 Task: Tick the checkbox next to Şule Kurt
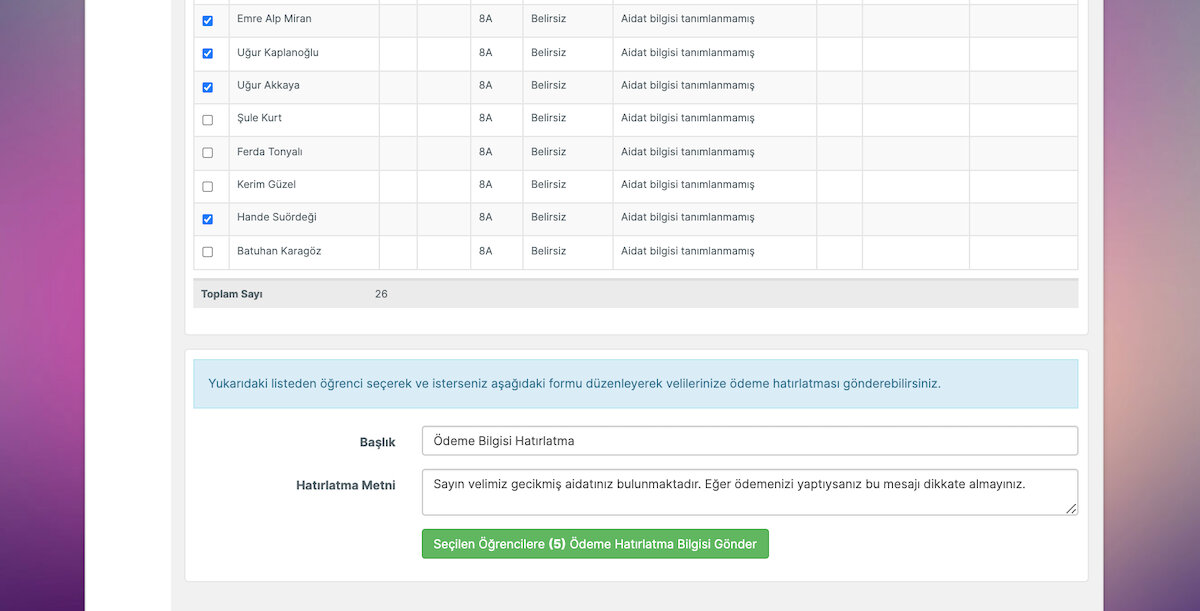(x=208, y=120)
